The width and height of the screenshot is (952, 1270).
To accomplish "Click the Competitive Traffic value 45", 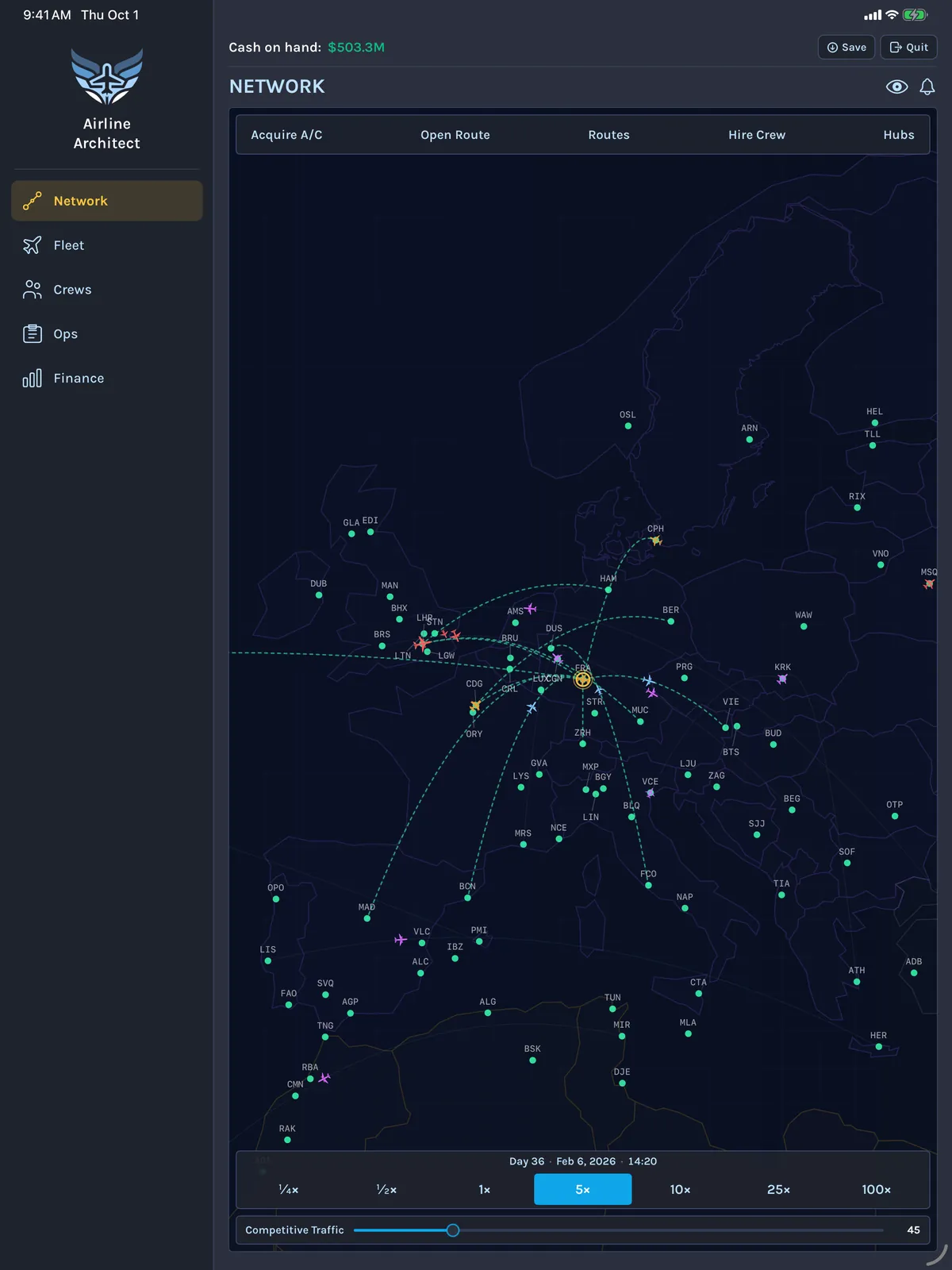I will (914, 1230).
